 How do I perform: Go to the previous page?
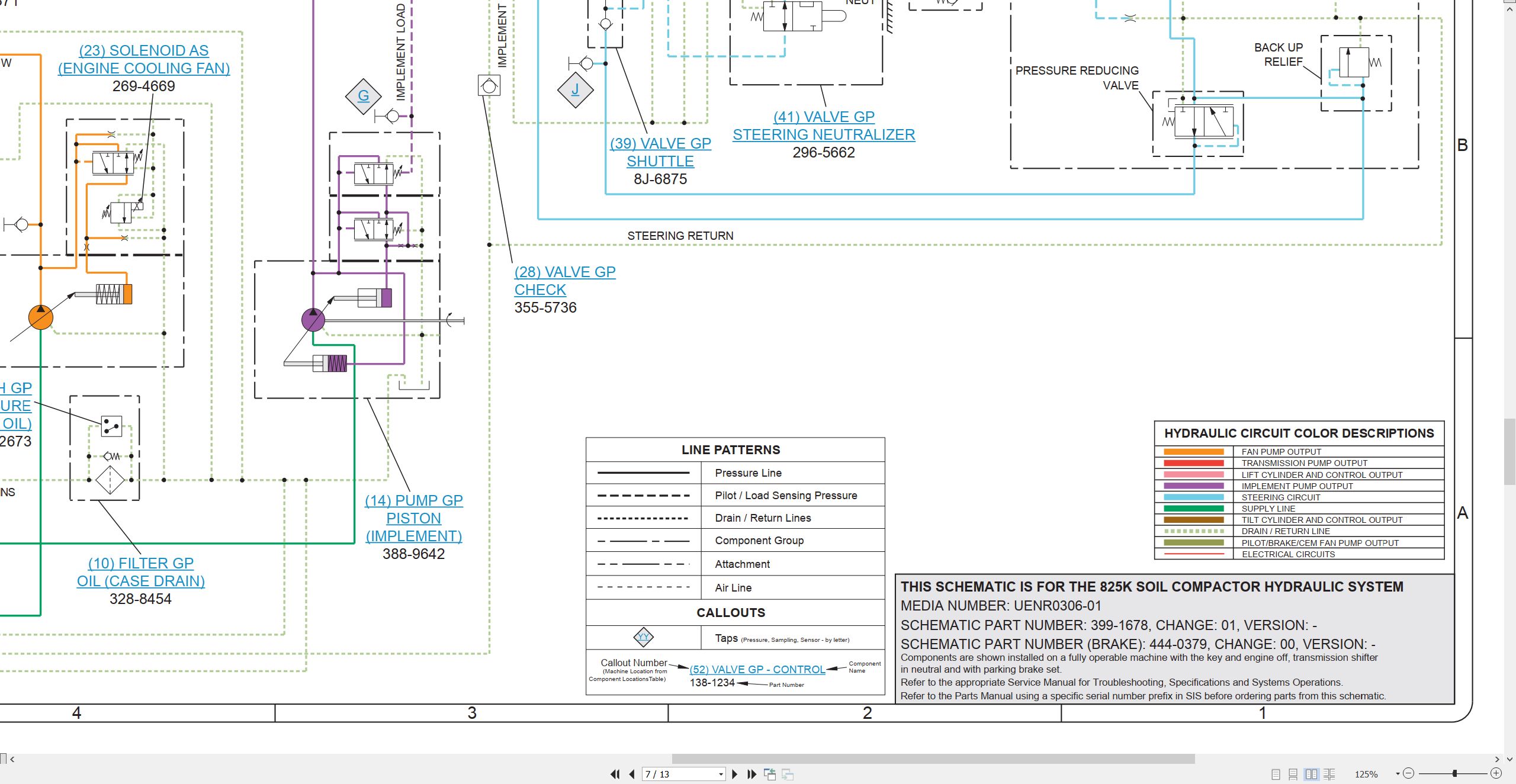coord(632,774)
